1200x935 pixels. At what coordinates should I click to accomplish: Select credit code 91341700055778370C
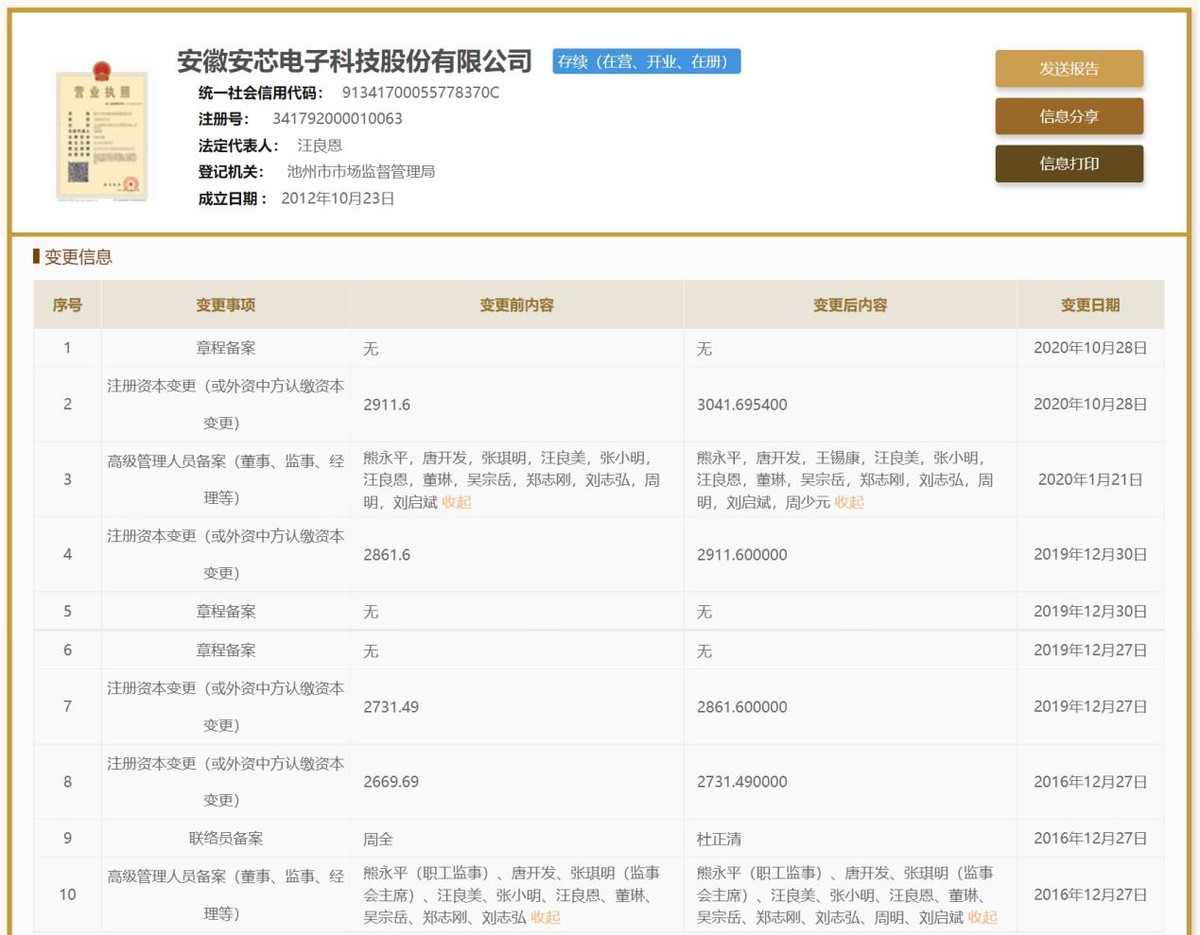(x=420, y=93)
